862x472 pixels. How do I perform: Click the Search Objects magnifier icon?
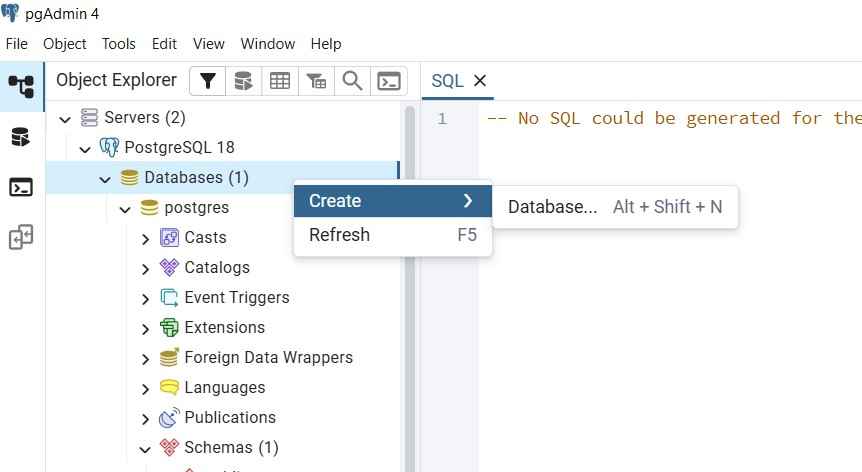(x=352, y=81)
